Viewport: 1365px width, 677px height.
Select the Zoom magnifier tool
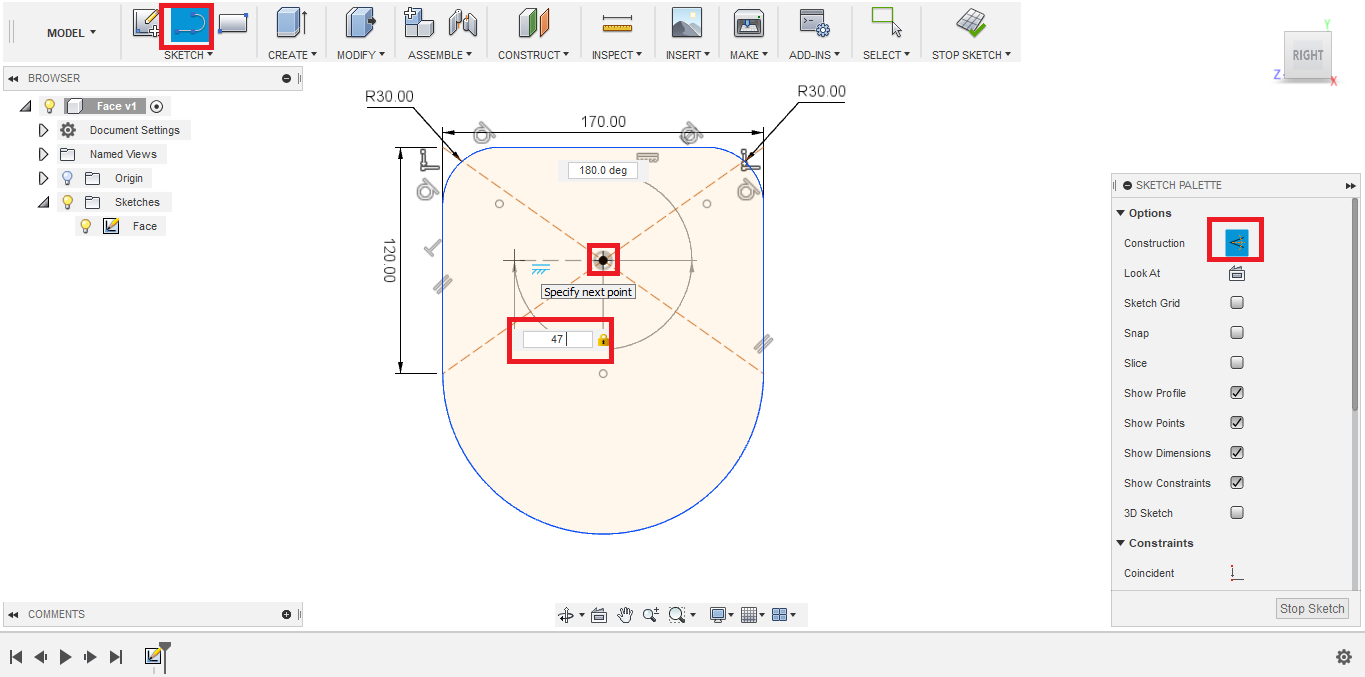[650, 615]
